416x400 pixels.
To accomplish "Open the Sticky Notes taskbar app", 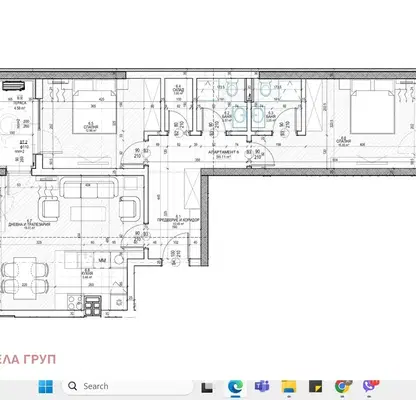I will pos(315,386).
